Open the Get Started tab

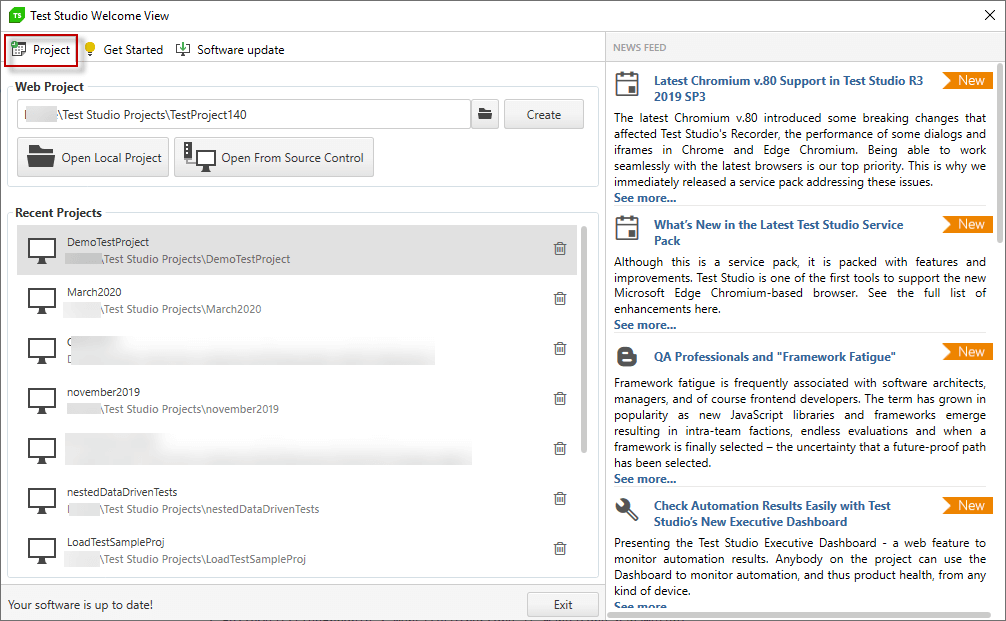tap(124, 49)
